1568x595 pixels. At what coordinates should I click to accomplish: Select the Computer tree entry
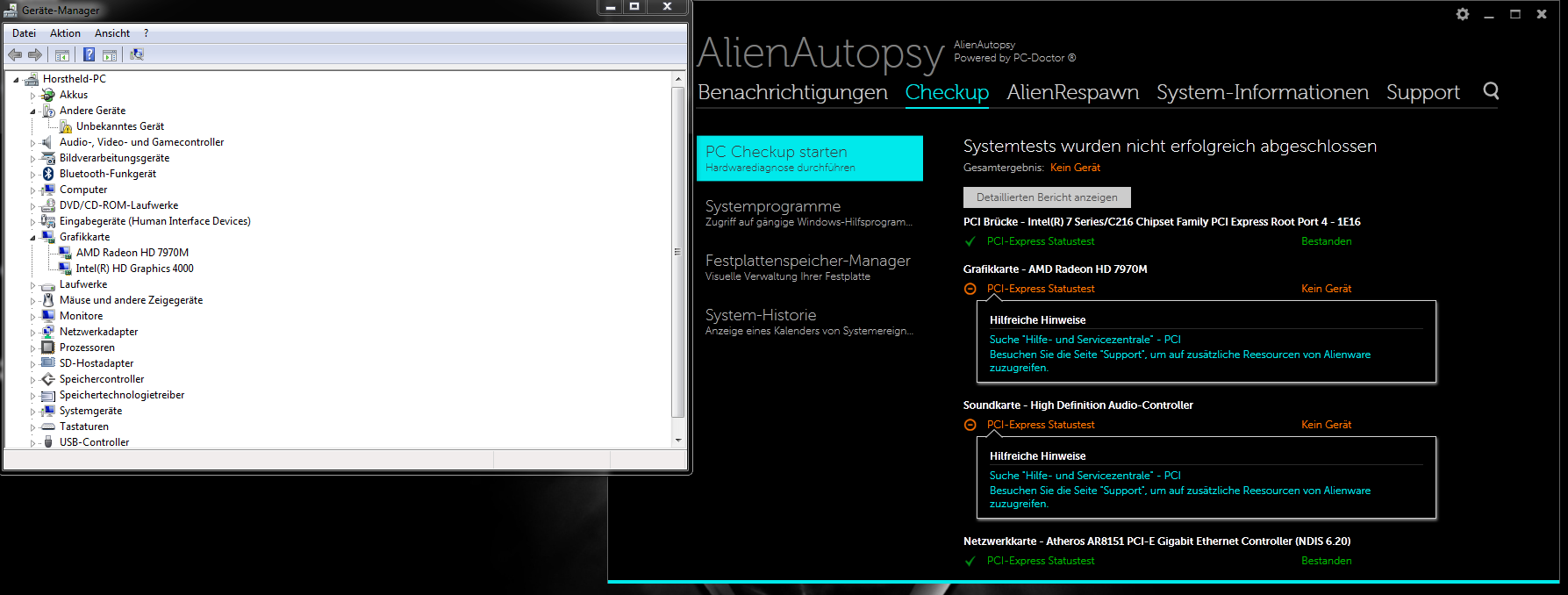[83, 190]
